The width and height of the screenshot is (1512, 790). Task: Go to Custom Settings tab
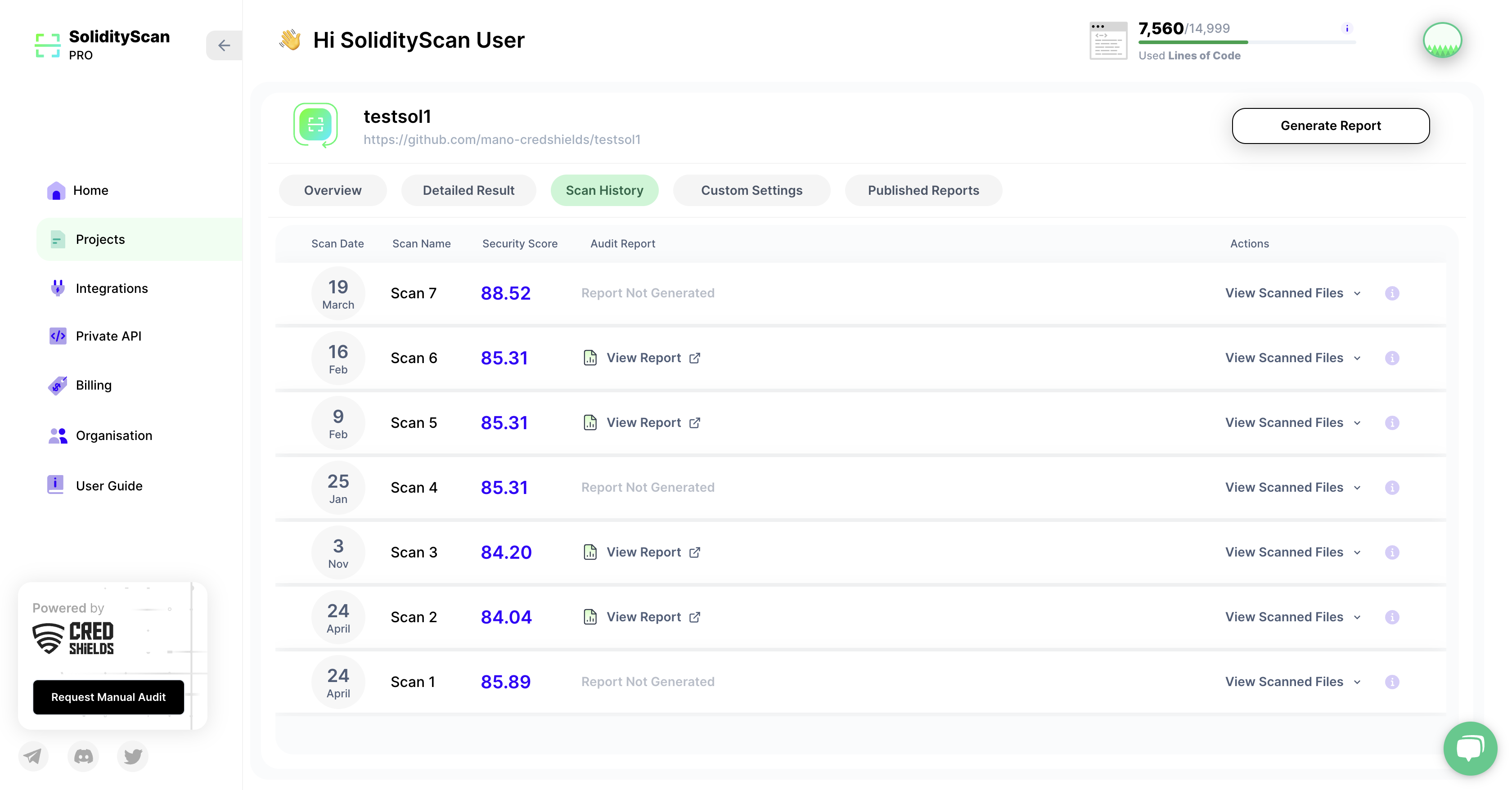[751, 190]
